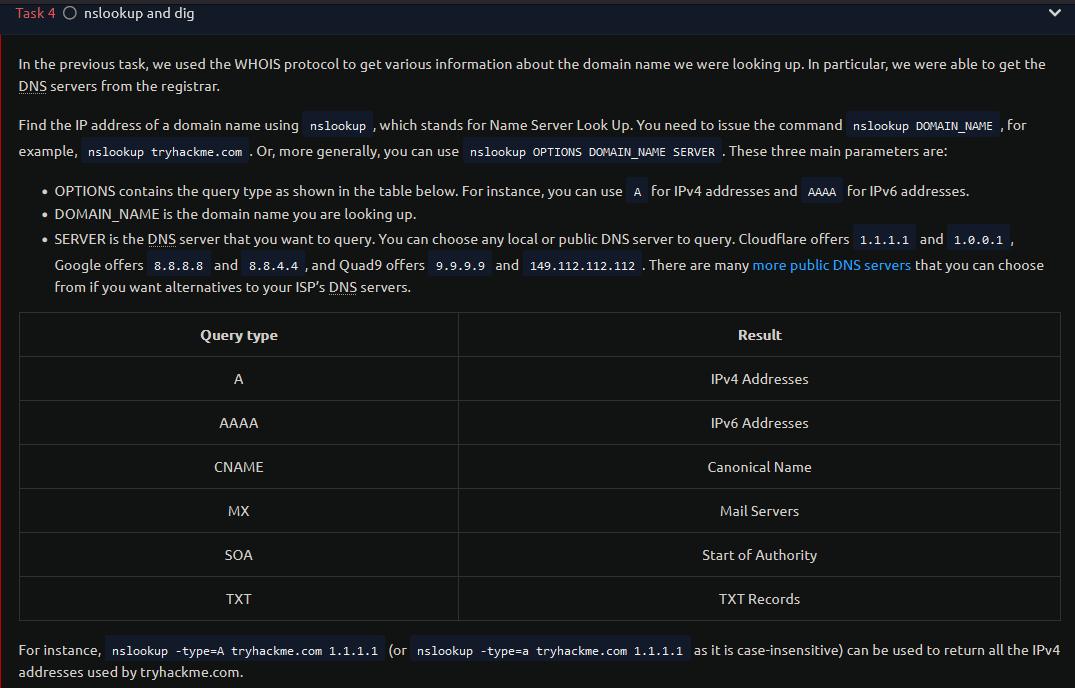Screen dimensions: 1075x688
Task: Select the 1.1.1.1 Cloudflare address
Action: (x=884, y=239)
